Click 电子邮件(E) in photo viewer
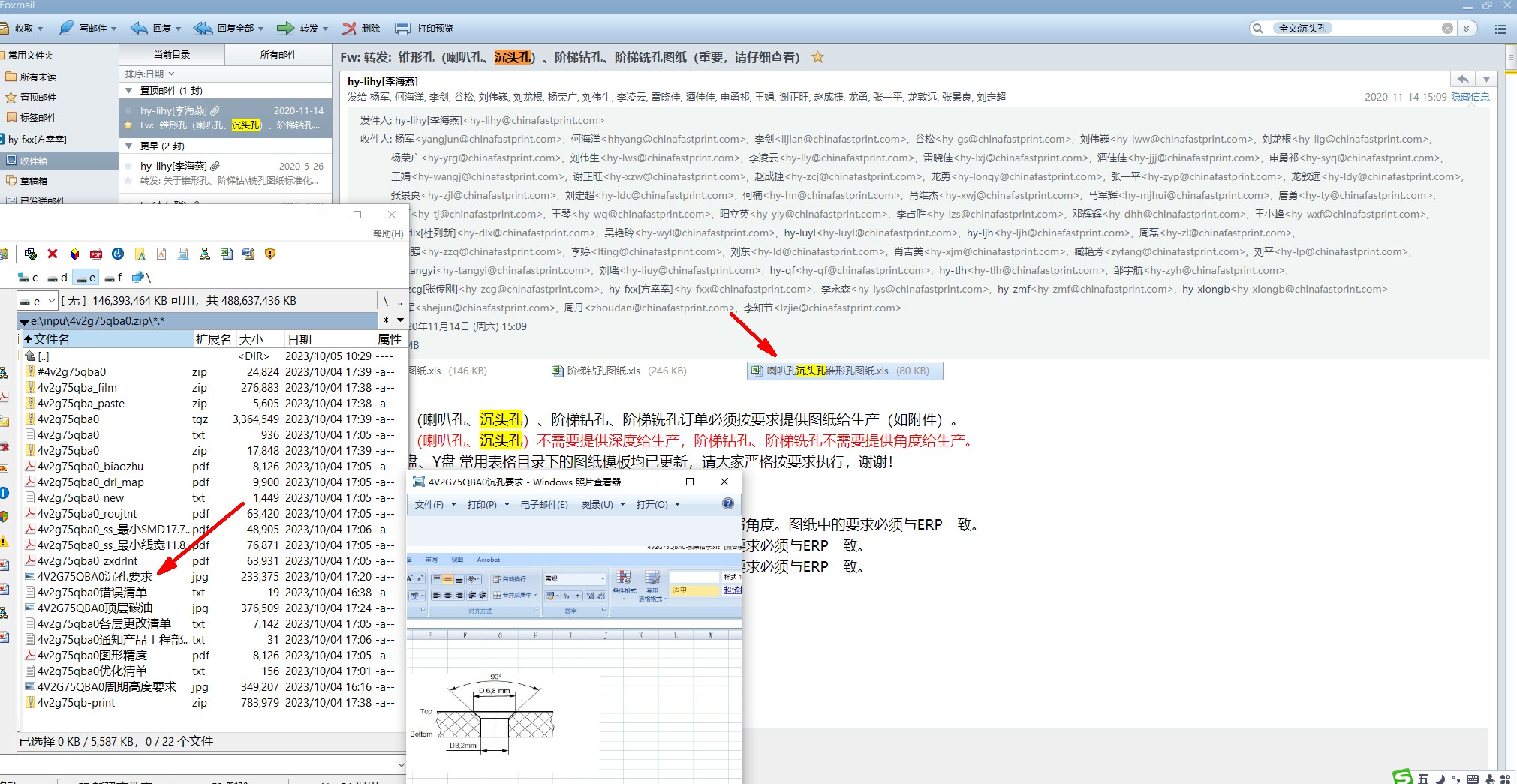1517x784 pixels. click(544, 504)
